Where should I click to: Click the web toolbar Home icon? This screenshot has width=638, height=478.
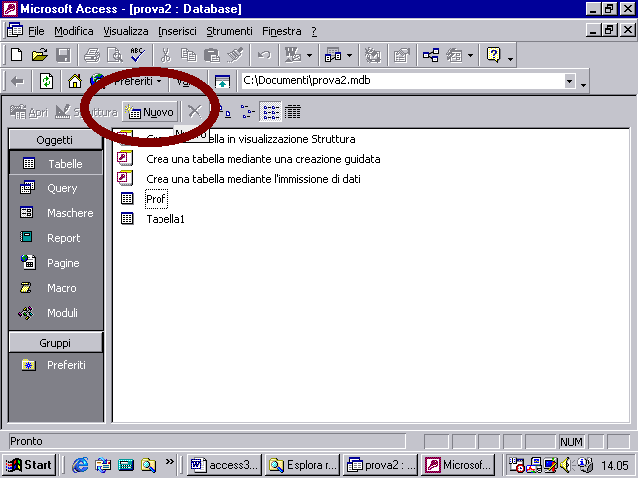[x=74, y=81]
